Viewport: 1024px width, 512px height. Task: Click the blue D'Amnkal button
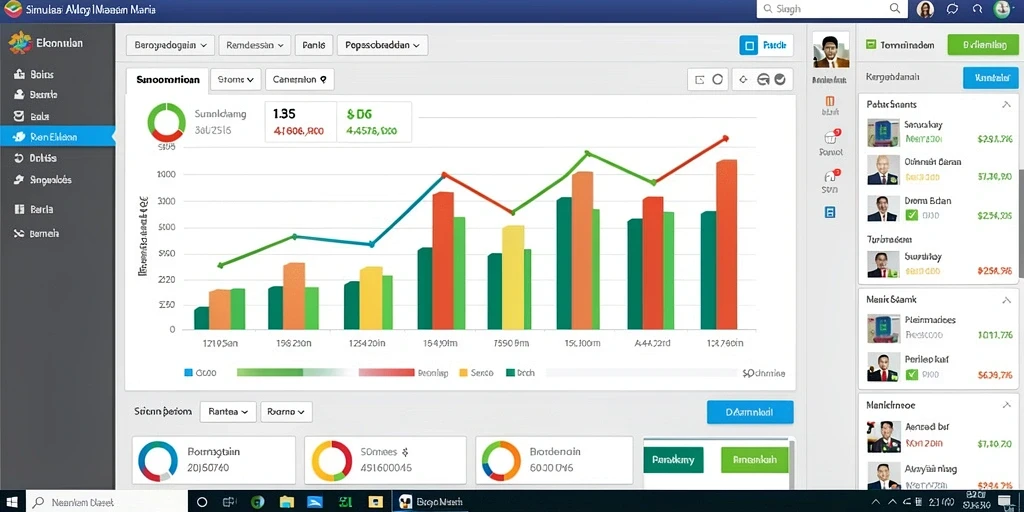[750, 412]
